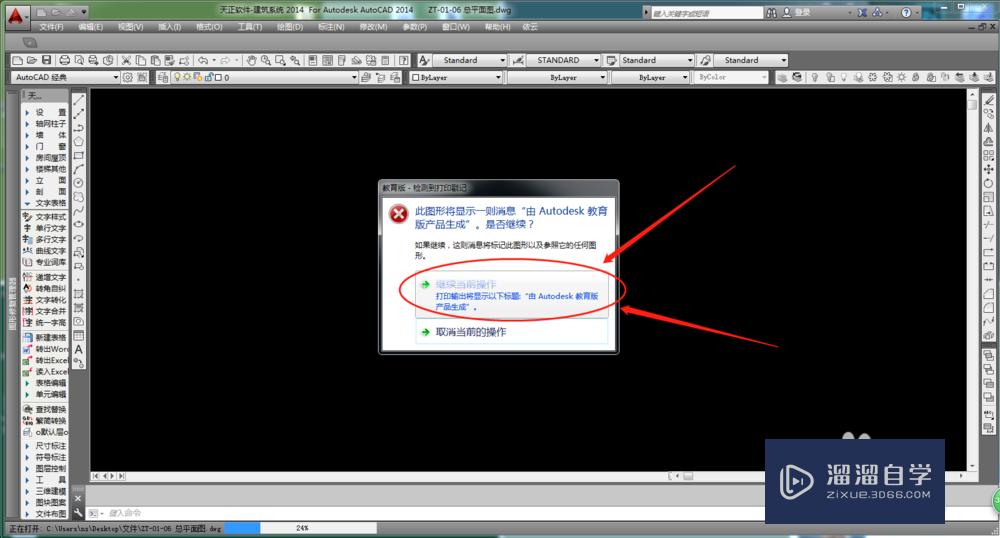Screen dimensions: 1000x538
Task: Click the Paste icon in toolbar
Action: tap(155, 60)
